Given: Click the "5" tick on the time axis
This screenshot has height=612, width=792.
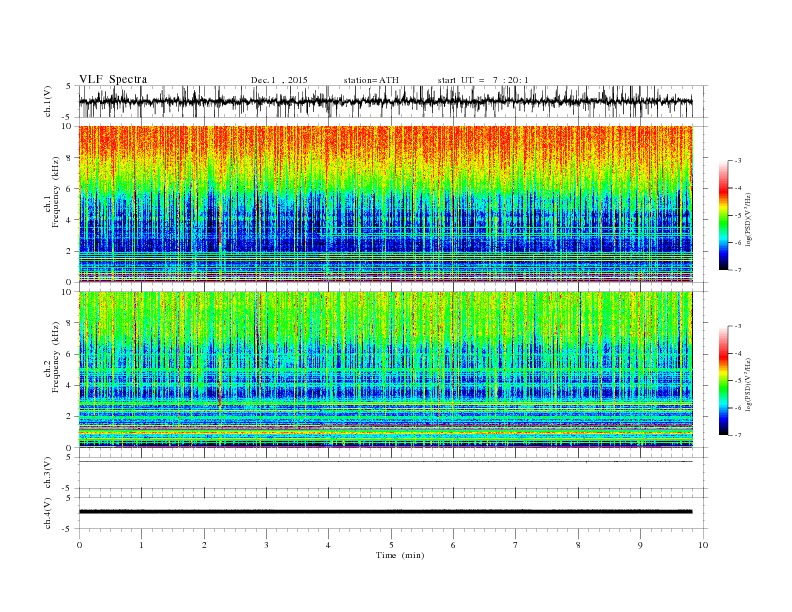Looking at the screenshot, I should (x=391, y=545).
